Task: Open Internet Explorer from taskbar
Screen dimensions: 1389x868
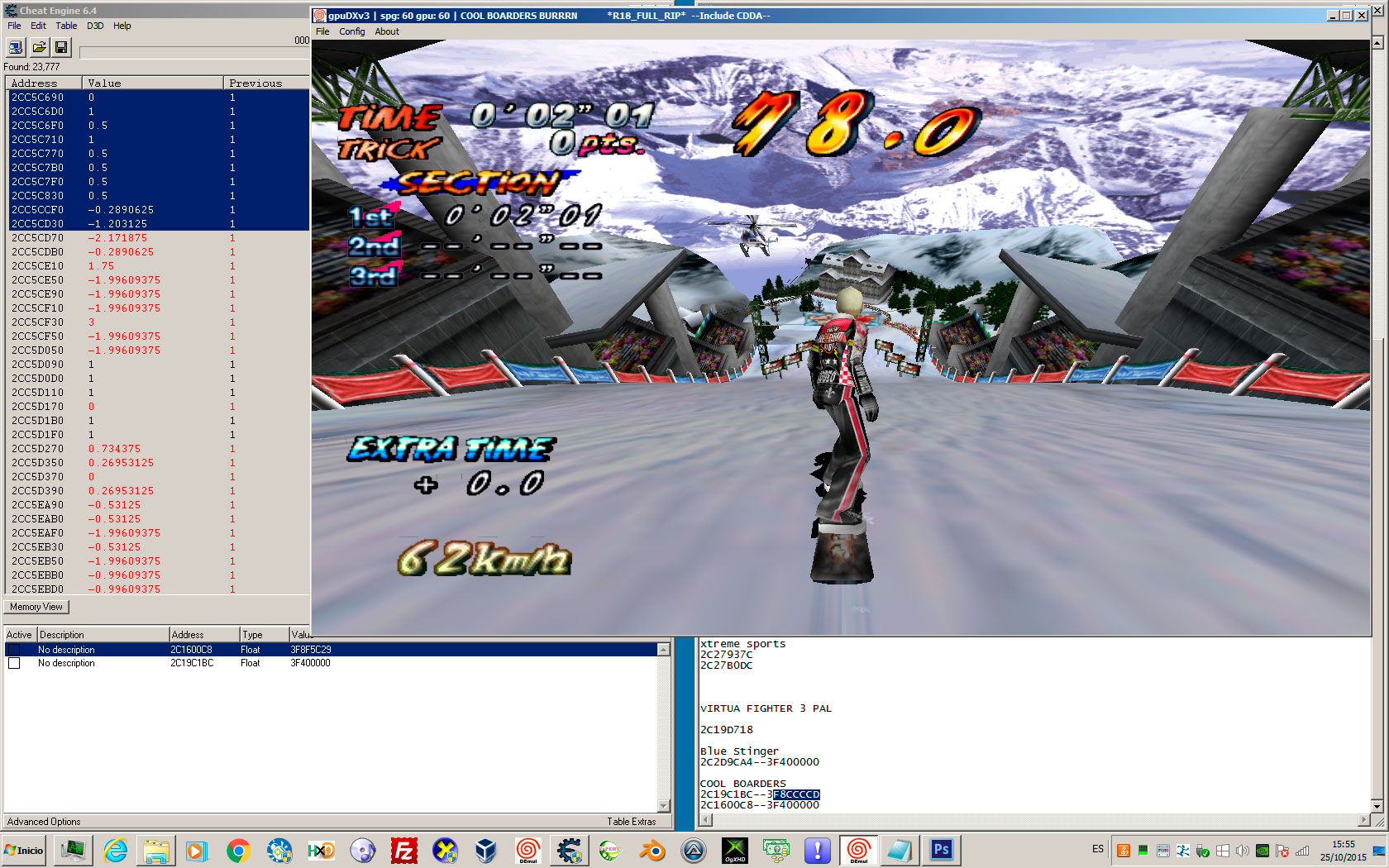Action: 115,850
